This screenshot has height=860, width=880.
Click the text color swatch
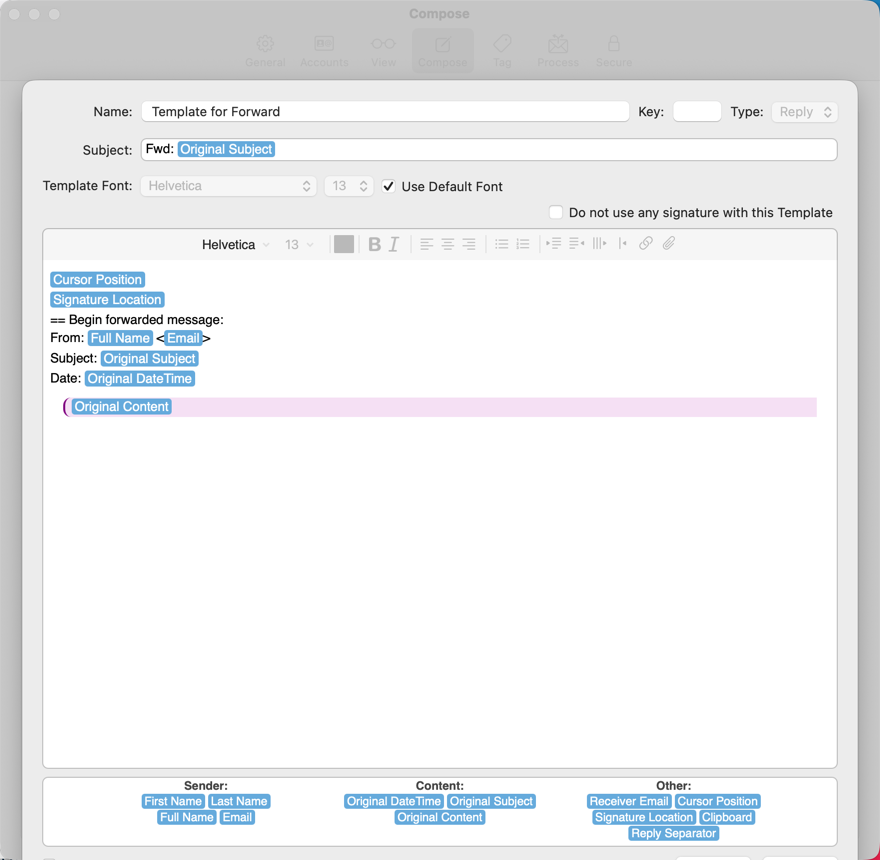tap(344, 244)
